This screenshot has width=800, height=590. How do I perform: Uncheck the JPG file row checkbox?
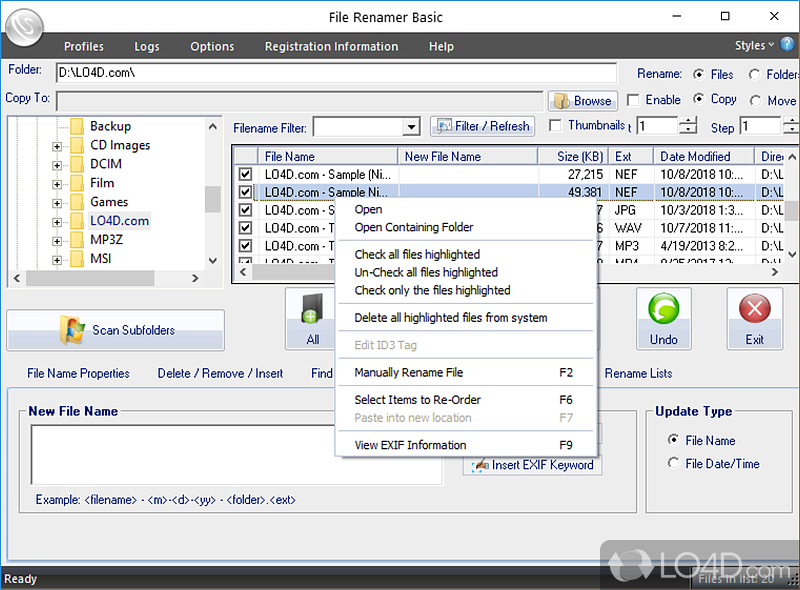click(x=245, y=210)
